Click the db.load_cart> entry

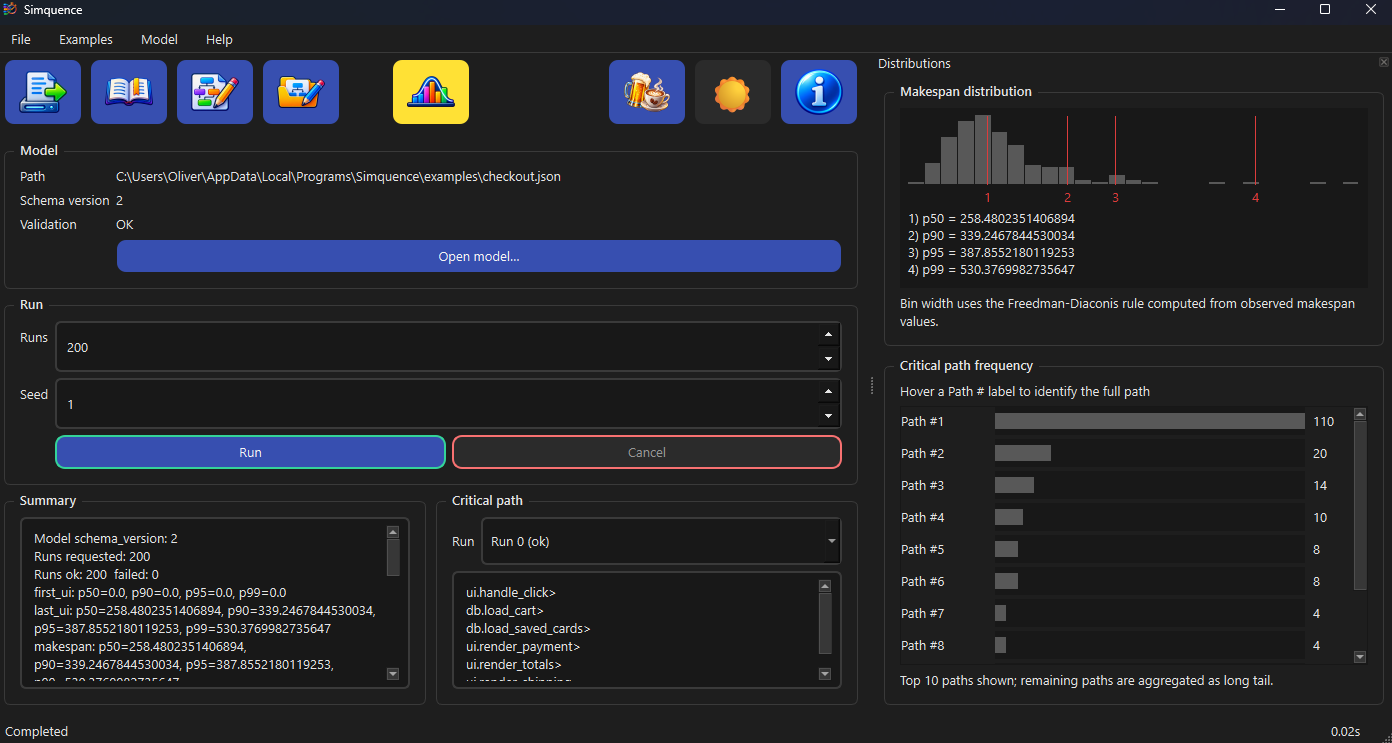click(505, 610)
